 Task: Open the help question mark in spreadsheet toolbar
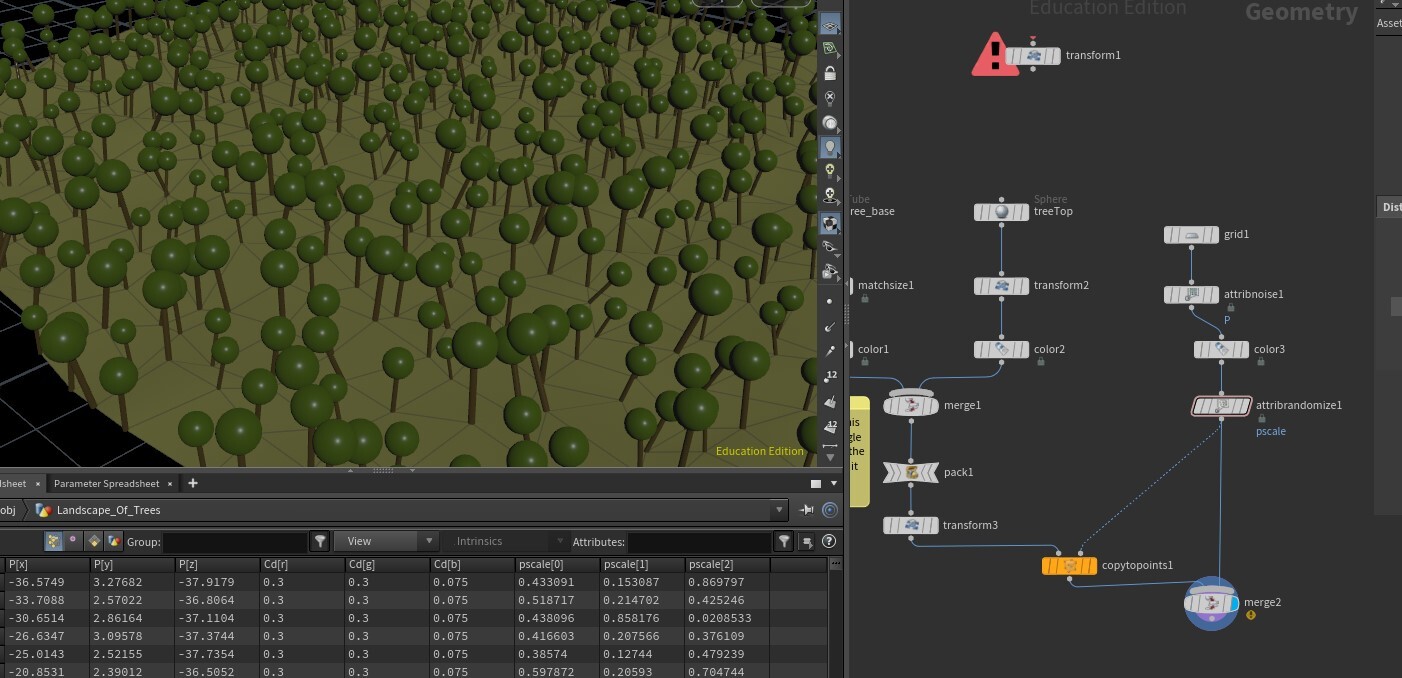point(828,541)
